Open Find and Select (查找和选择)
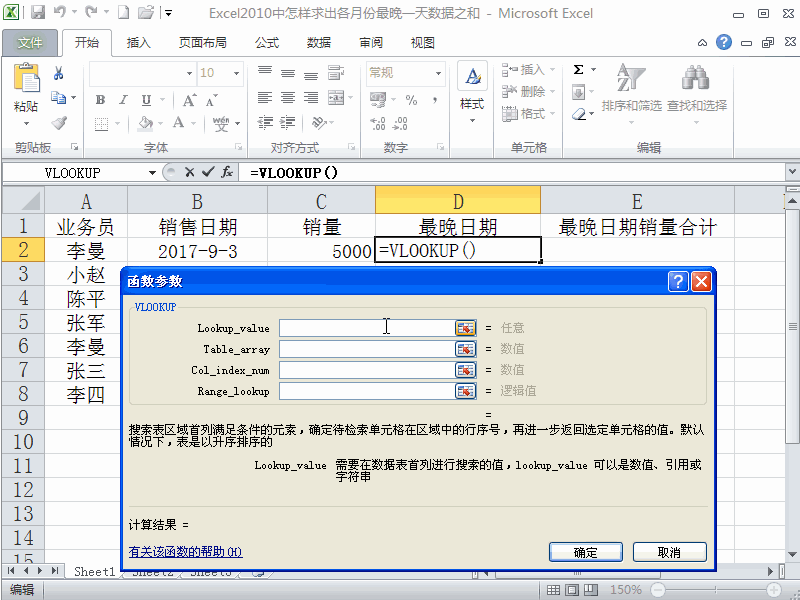The width and height of the screenshot is (800, 600). click(x=696, y=94)
